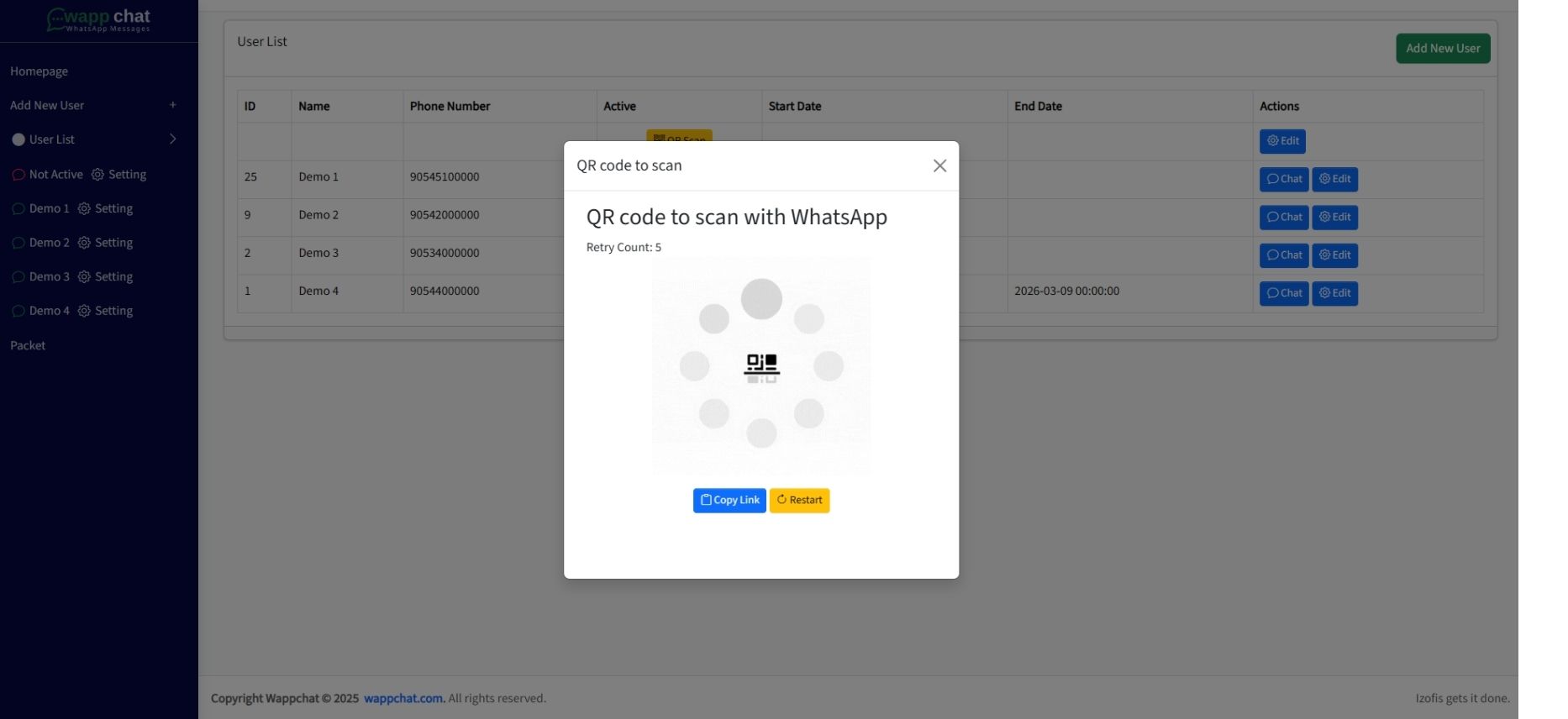Select Demo 4 chat in sidebar
The height and width of the screenshot is (719, 1568).
(41, 311)
